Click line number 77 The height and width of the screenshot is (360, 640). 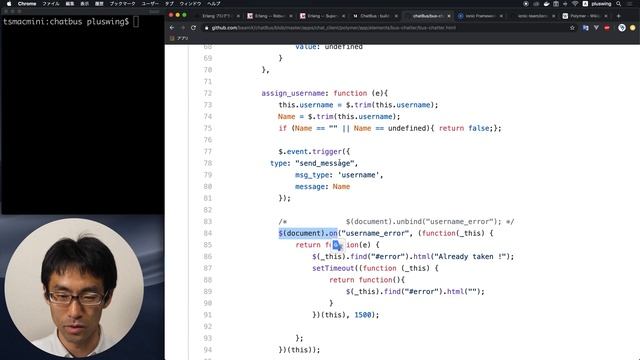click(208, 151)
